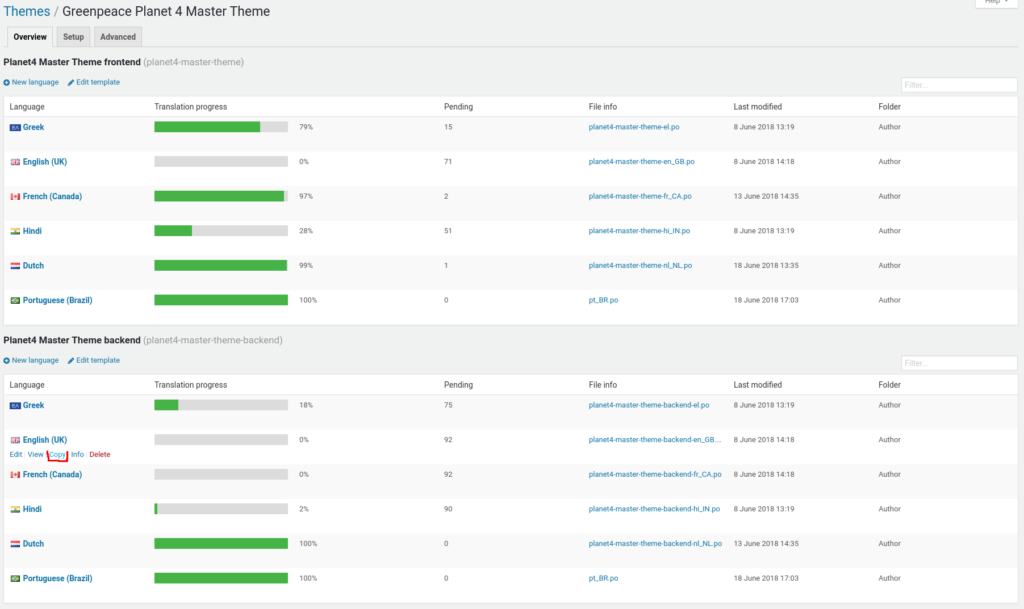
Task: Click Edit action under backend English (UK)
Action: tap(16, 454)
